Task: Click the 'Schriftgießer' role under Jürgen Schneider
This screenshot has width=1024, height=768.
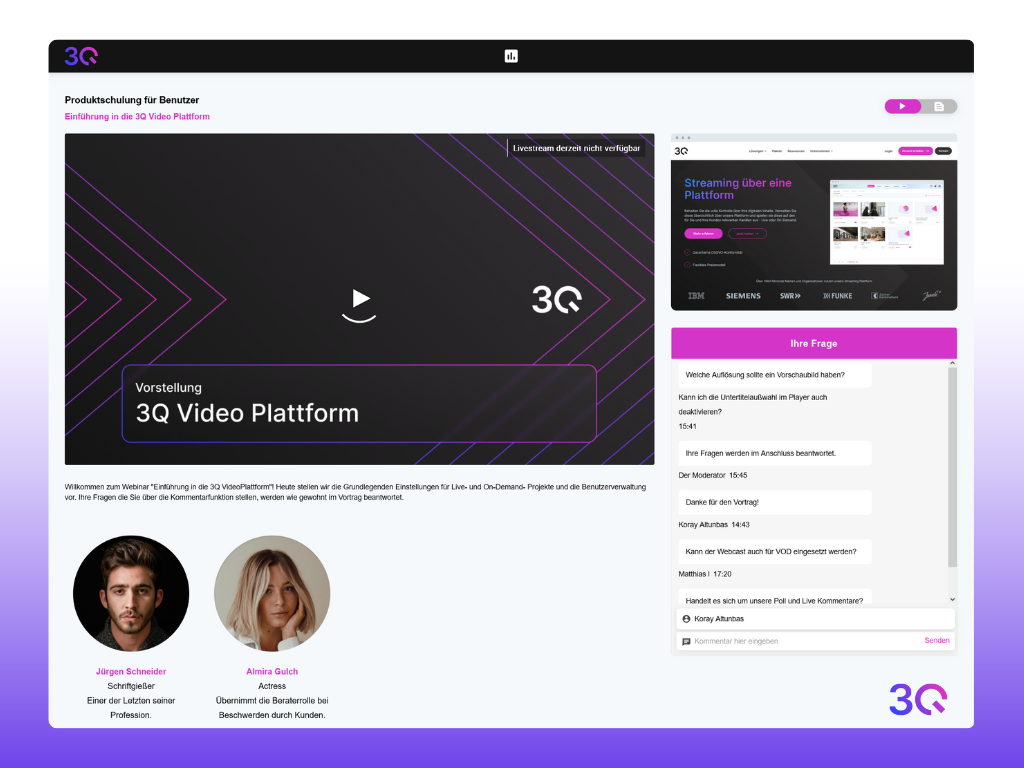Action: tap(131, 686)
